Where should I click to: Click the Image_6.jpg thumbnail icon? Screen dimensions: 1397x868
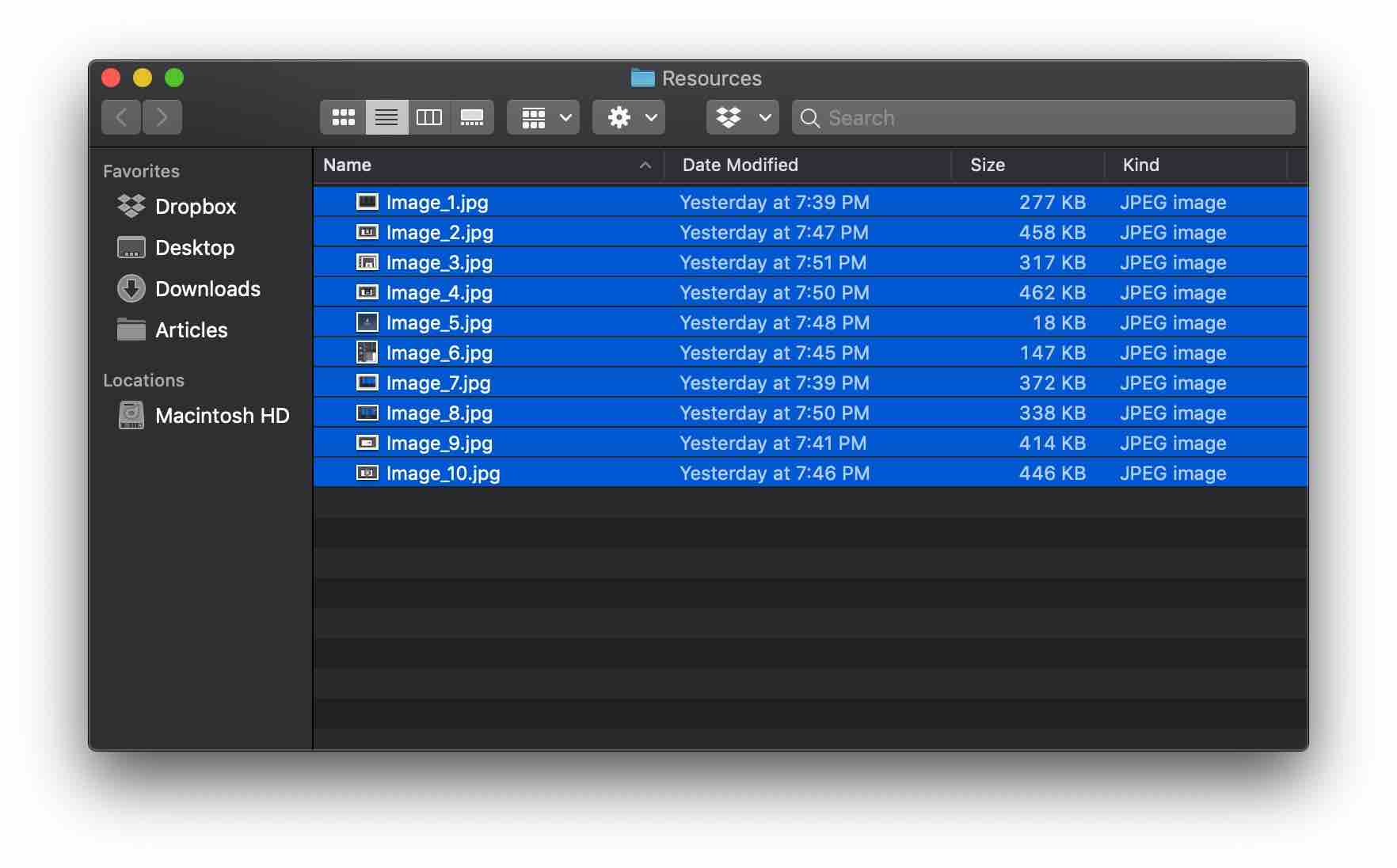click(x=367, y=352)
